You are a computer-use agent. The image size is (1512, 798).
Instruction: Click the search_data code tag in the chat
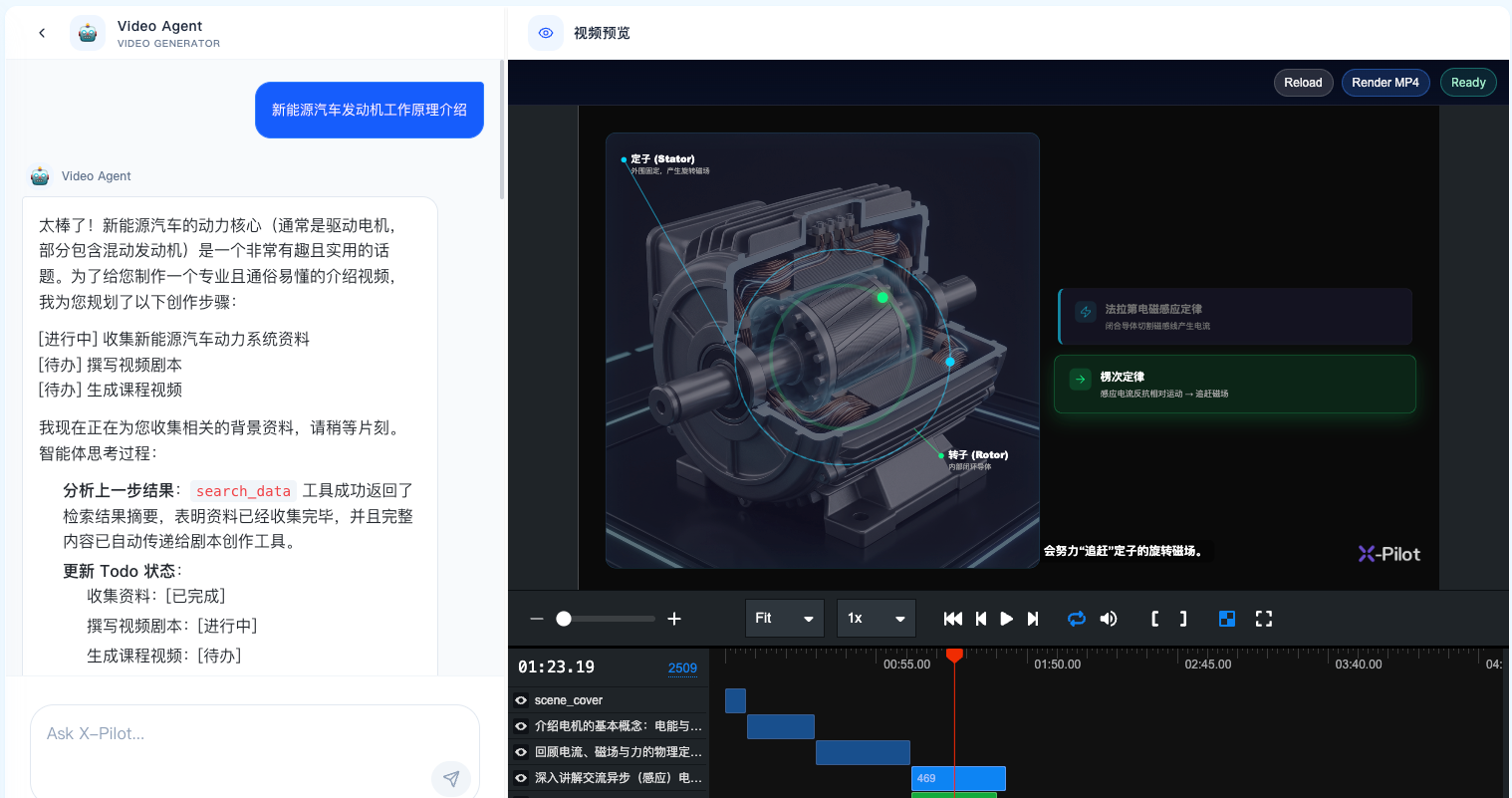243,491
